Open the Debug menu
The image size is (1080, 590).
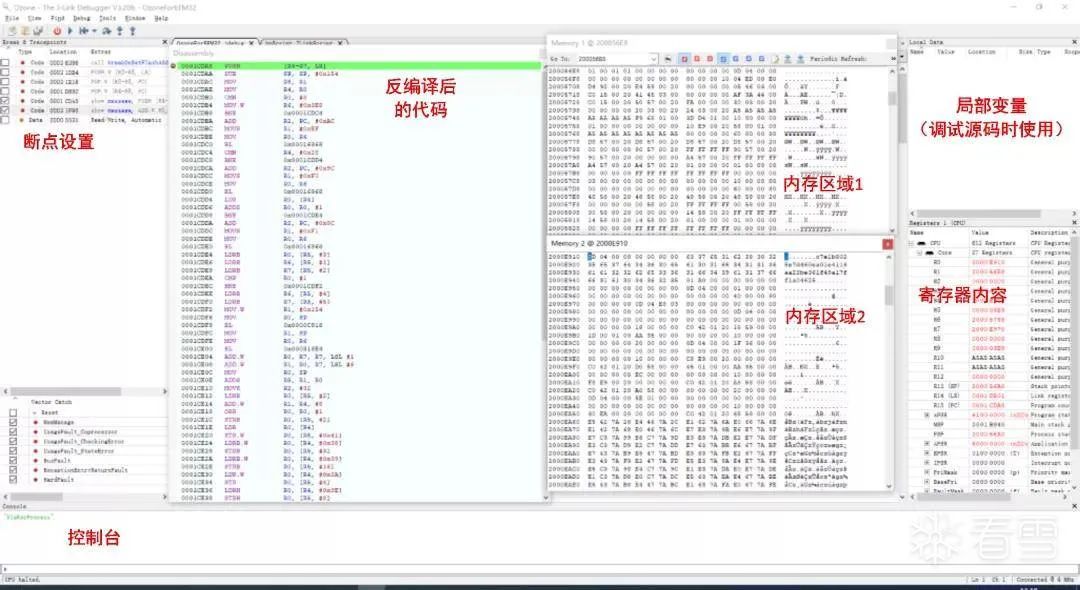click(81, 18)
